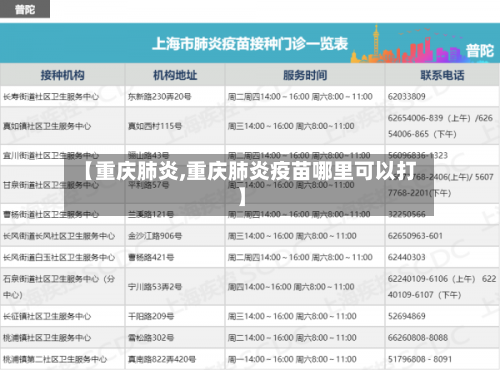Click the 普陀 label beside the skyline graphic
The image size is (500, 370).
click(x=479, y=51)
